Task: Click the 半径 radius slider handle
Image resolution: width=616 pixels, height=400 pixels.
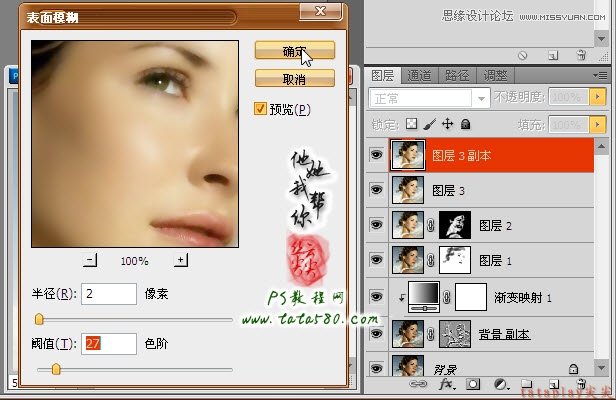Action: 39,319
